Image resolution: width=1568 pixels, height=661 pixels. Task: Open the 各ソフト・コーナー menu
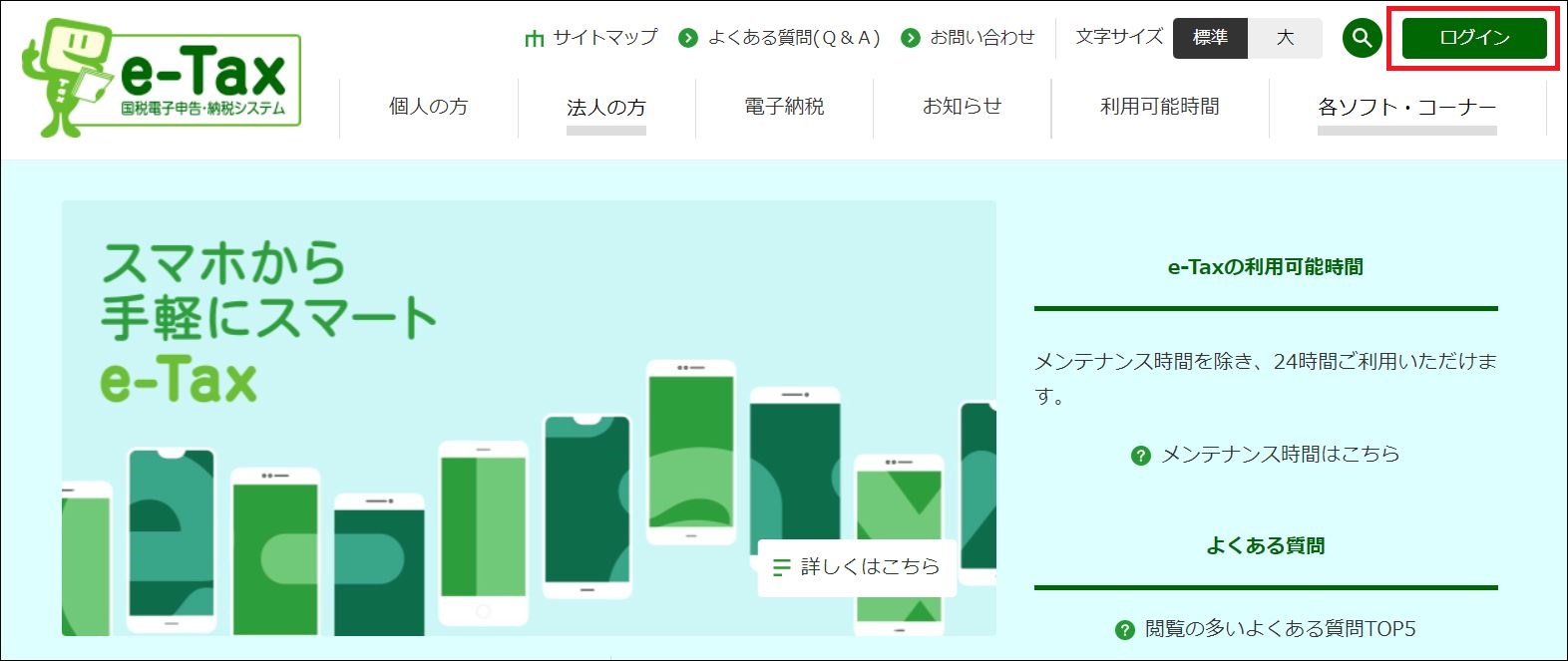coord(1407,107)
